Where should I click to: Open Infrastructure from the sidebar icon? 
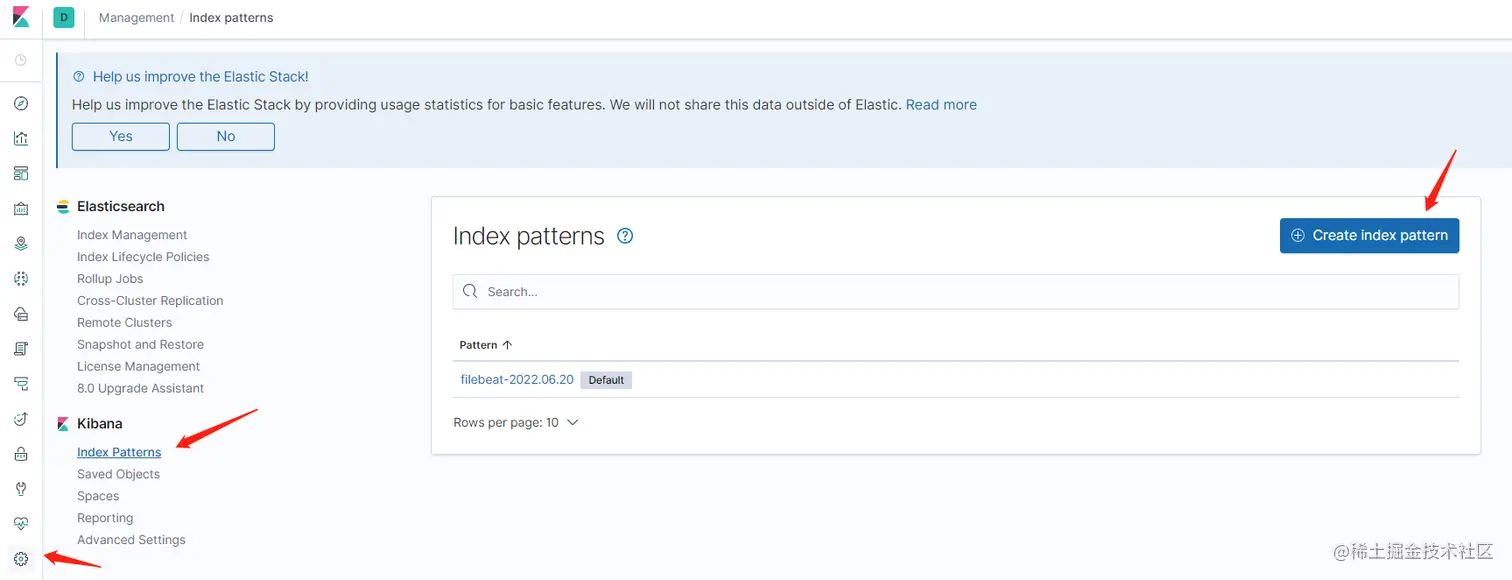[x=21, y=314]
